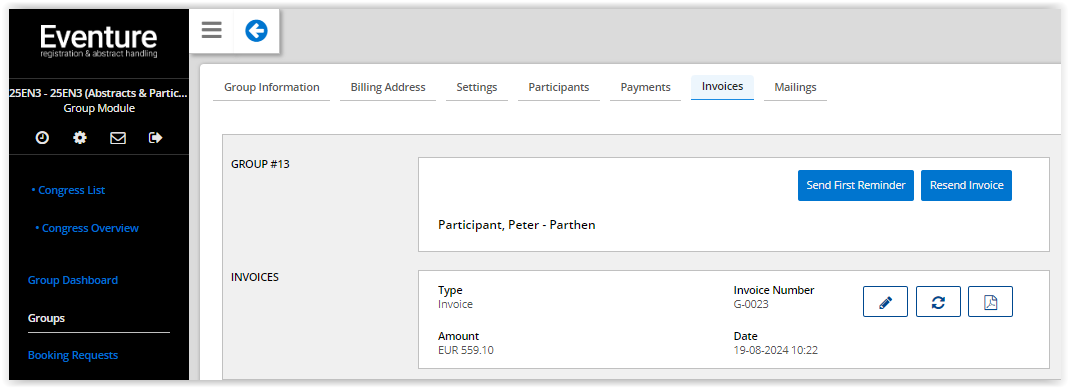Open the settings gear icon
1069x388 pixels.
tap(80, 138)
